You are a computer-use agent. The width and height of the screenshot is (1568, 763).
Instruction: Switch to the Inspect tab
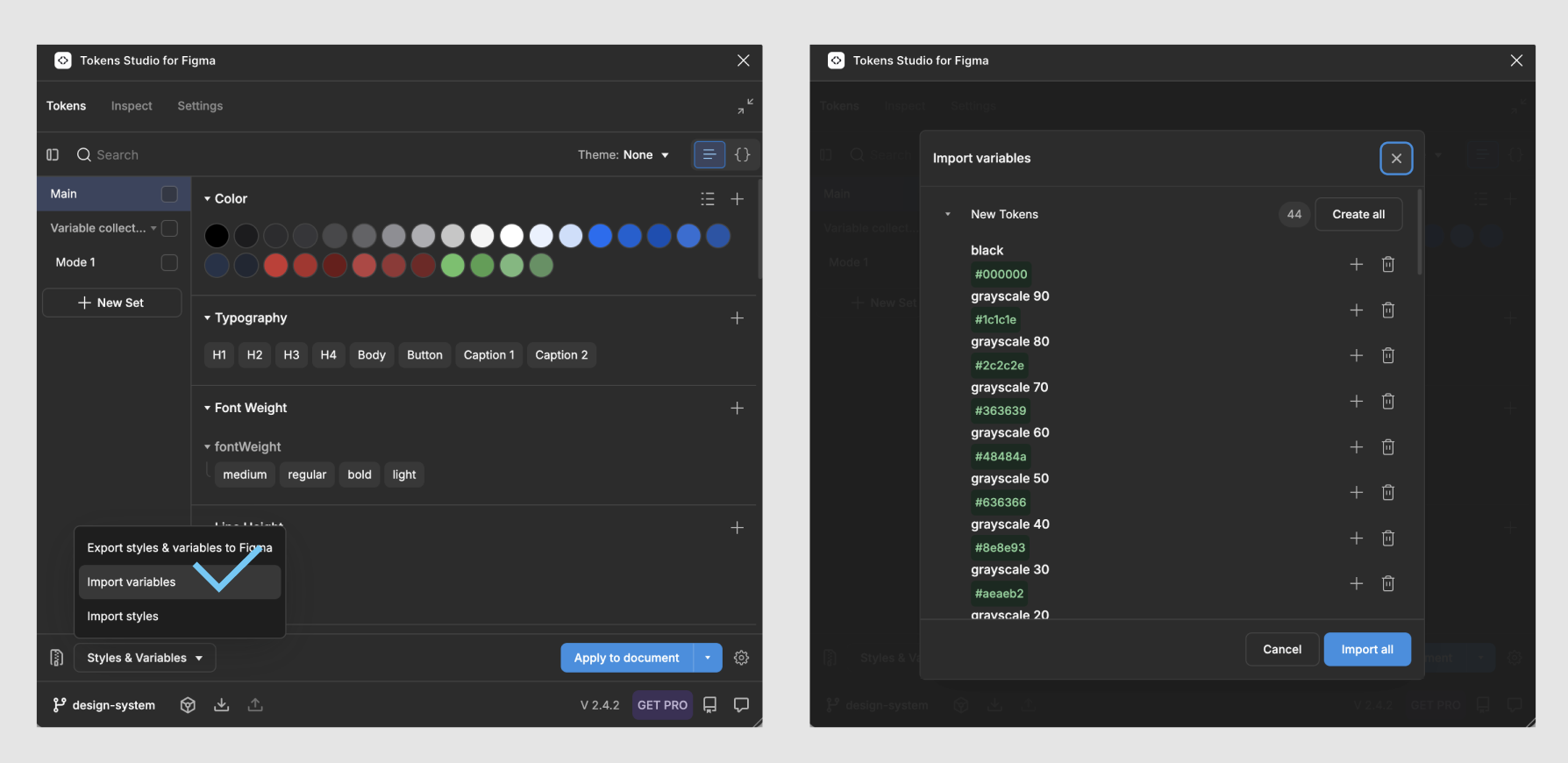132,106
